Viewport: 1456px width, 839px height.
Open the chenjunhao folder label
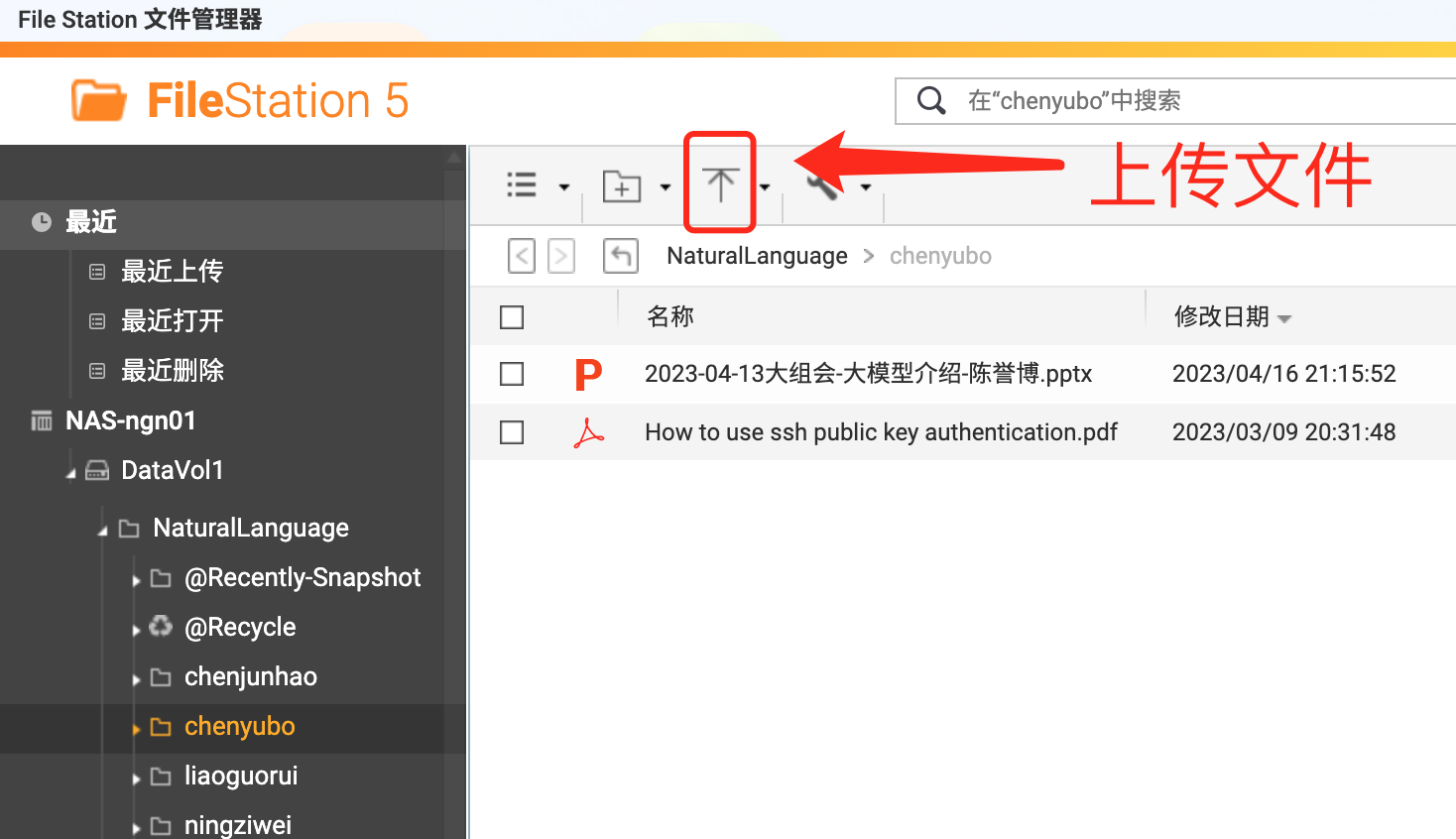click(251, 676)
